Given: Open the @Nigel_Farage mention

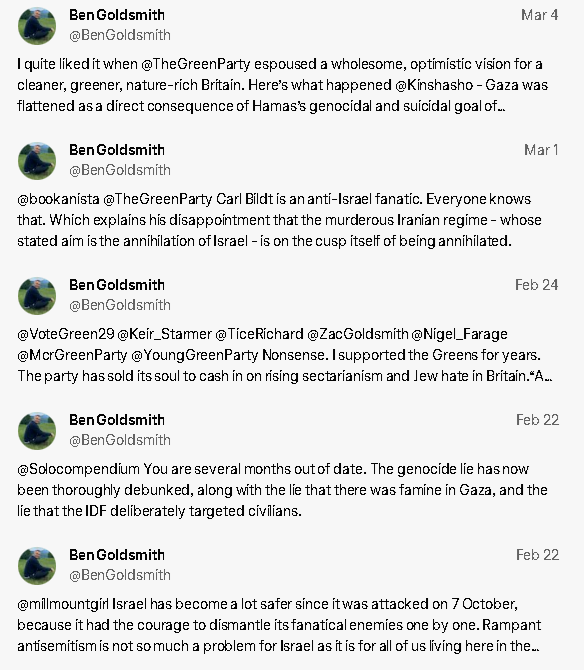Looking at the screenshot, I should coord(460,334).
